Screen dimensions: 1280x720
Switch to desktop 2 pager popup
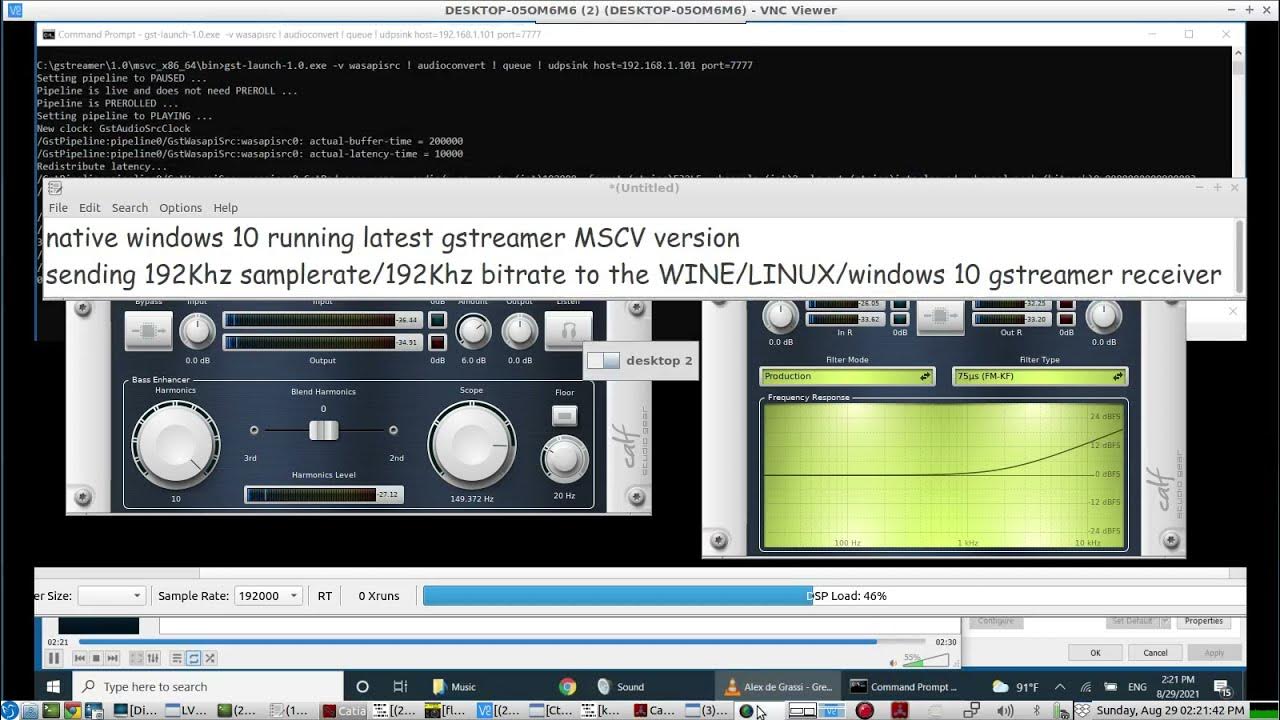[x=640, y=361]
